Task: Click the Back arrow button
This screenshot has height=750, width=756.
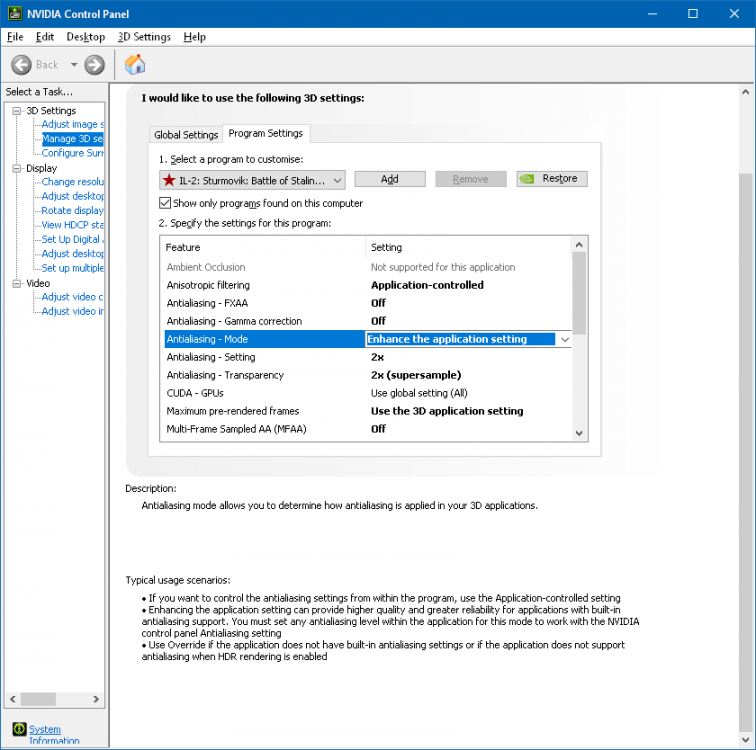Action: point(22,65)
